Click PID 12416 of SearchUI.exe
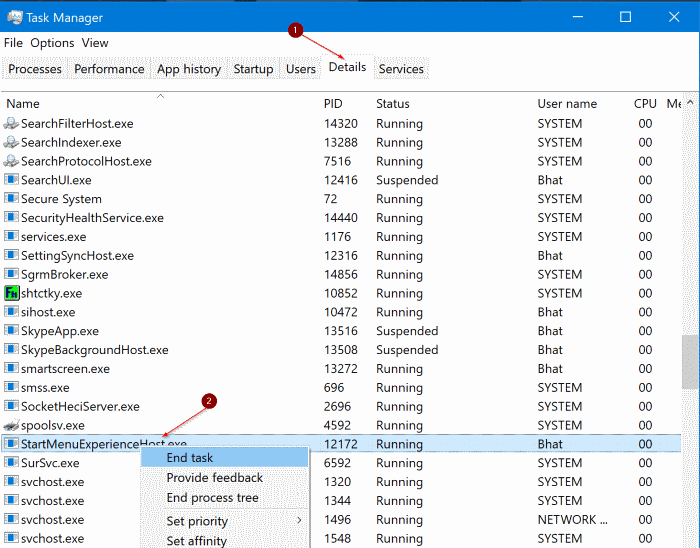This screenshot has width=700, height=548. point(341,180)
